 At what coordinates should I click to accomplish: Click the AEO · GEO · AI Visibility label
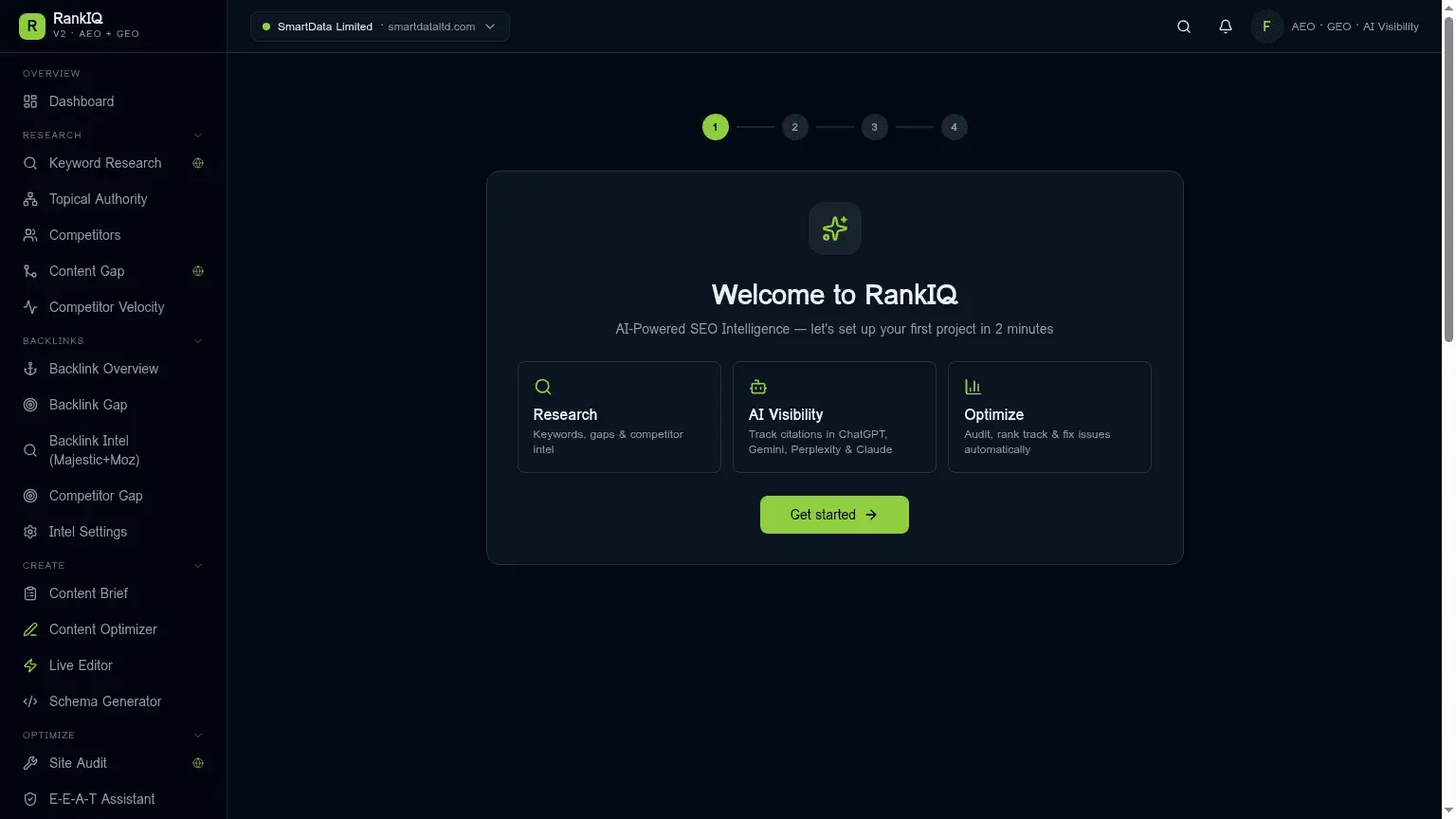[x=1355, y=27]
